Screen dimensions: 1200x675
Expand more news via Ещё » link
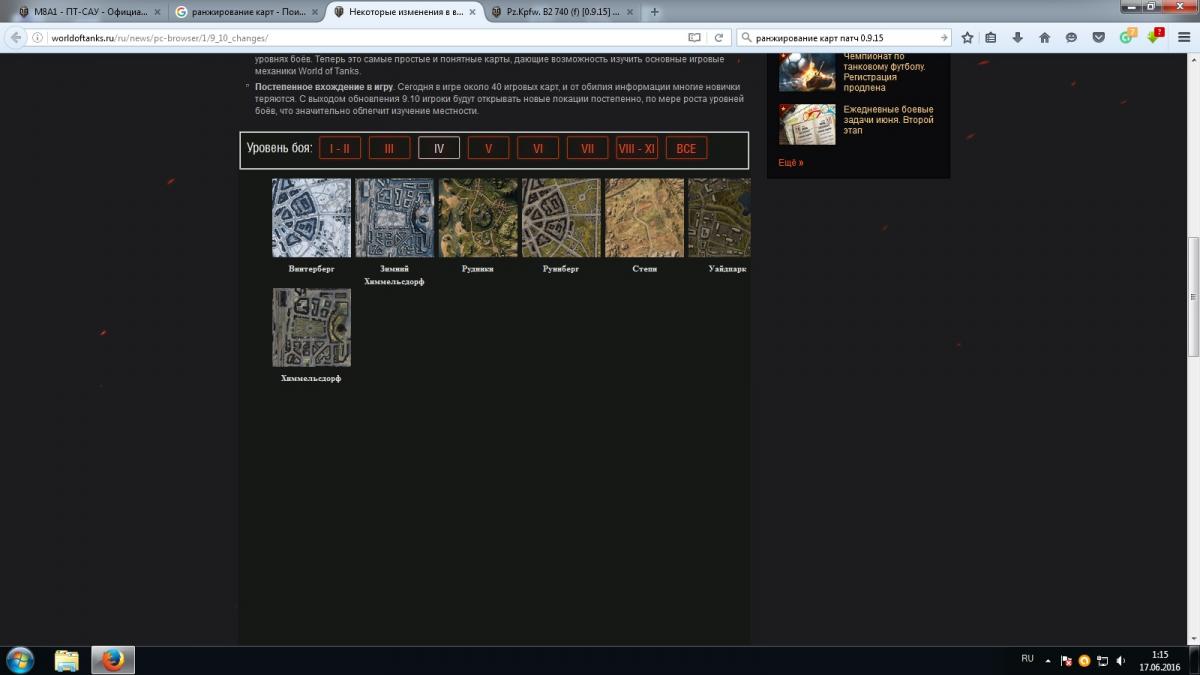click(x=790, y=162)
